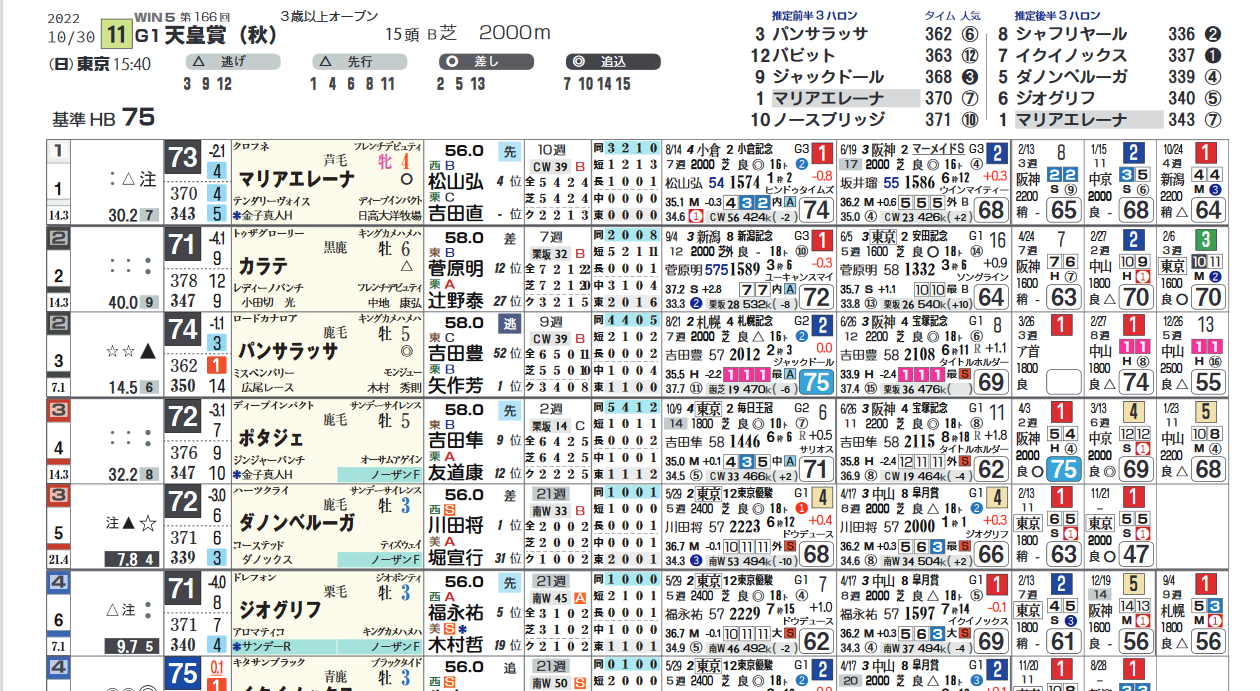
Task: Click odds value 14.5 for パンサラッサ
Action: coord(122,386)
